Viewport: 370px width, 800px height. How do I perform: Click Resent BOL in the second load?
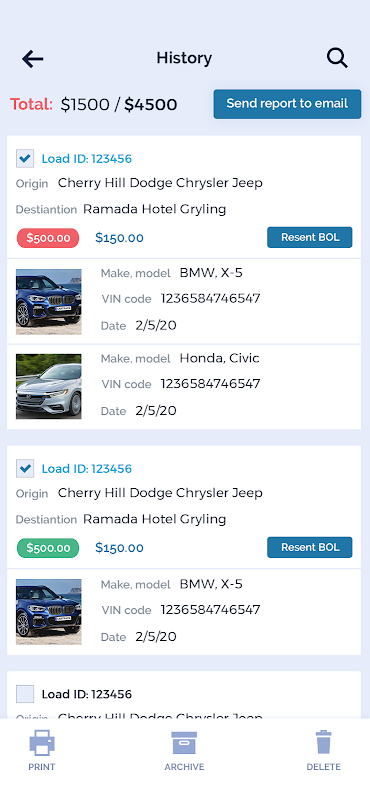coord(310,547)
